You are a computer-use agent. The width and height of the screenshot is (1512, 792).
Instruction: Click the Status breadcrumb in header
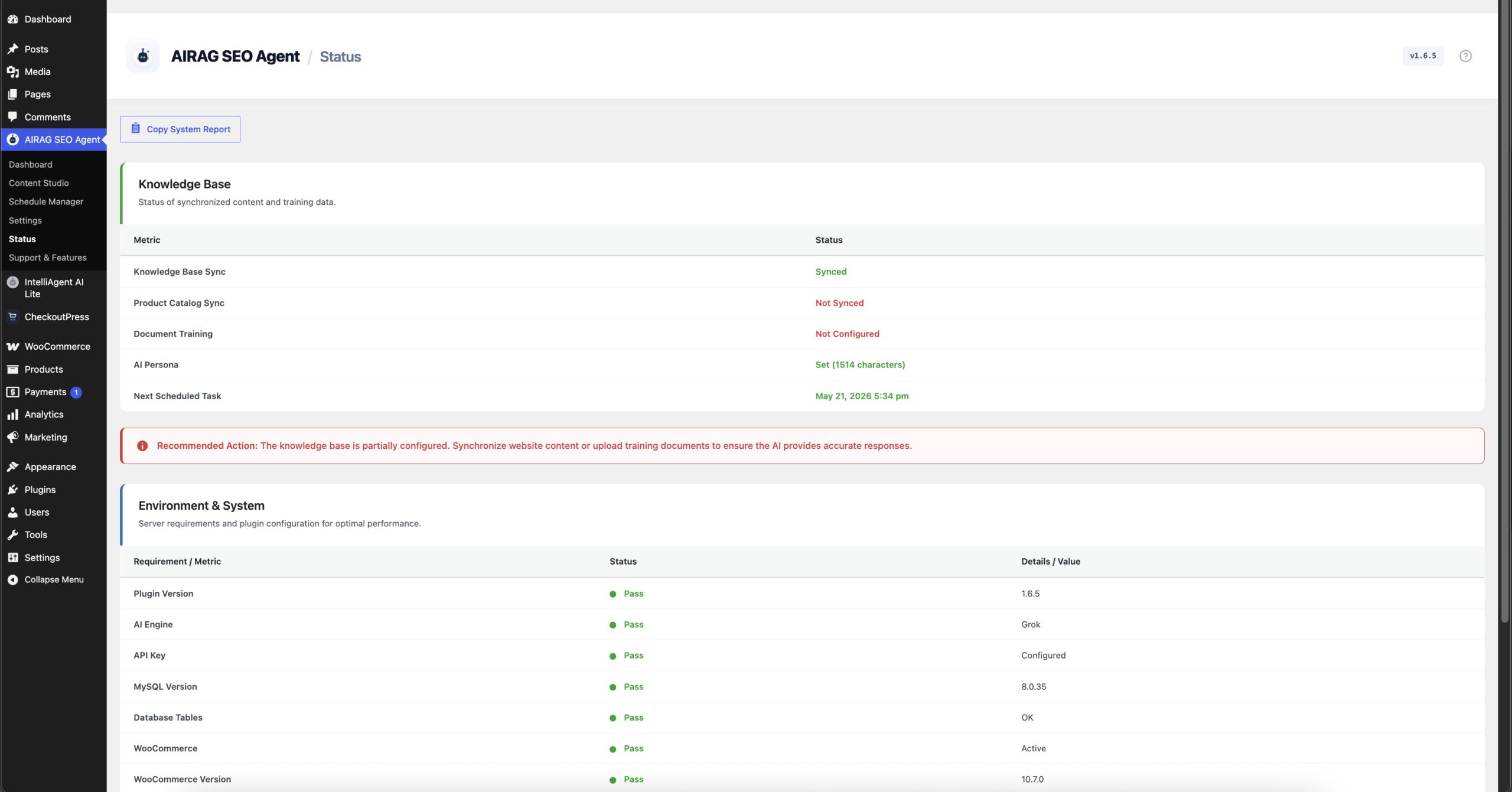(340, 57)
